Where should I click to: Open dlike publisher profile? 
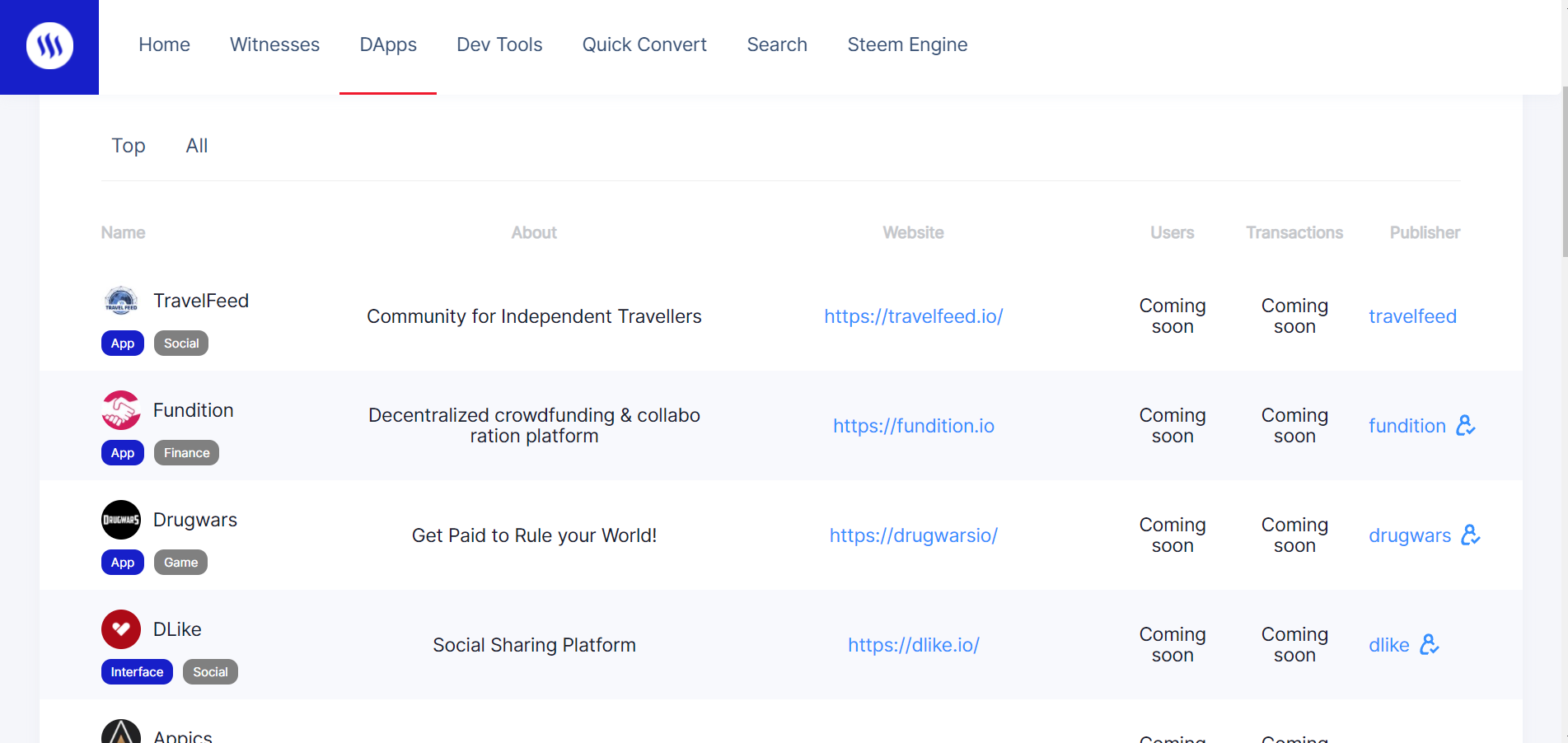coord(1389,645)
